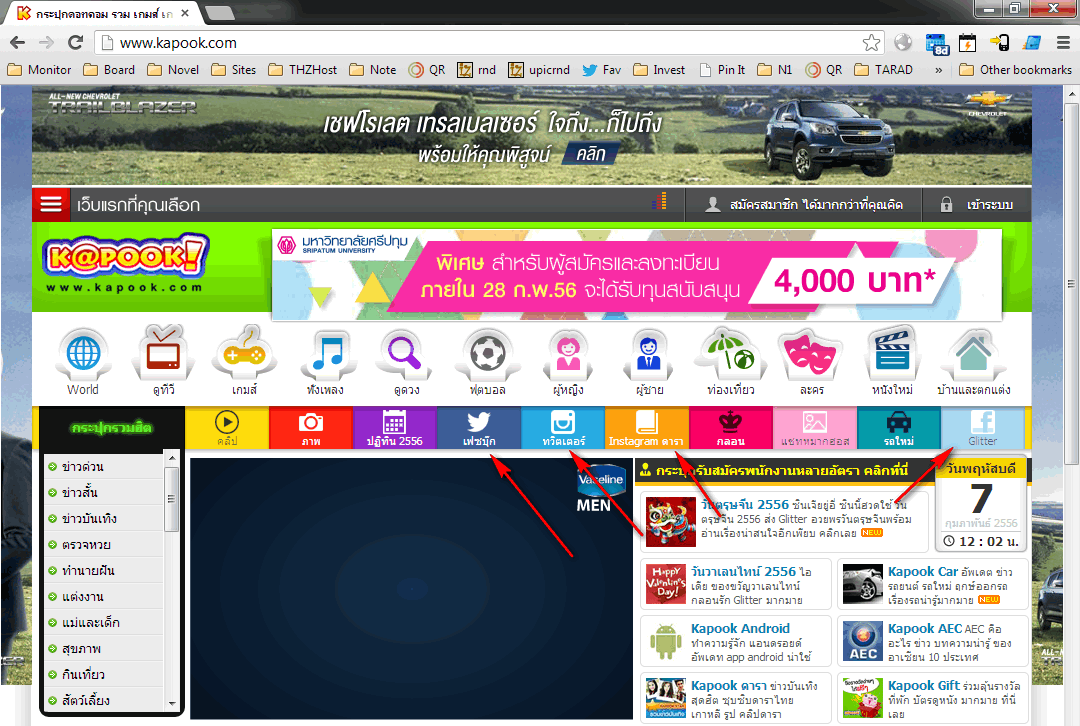
Task: Open the Kapook Car link
Action: pos(922,571)
